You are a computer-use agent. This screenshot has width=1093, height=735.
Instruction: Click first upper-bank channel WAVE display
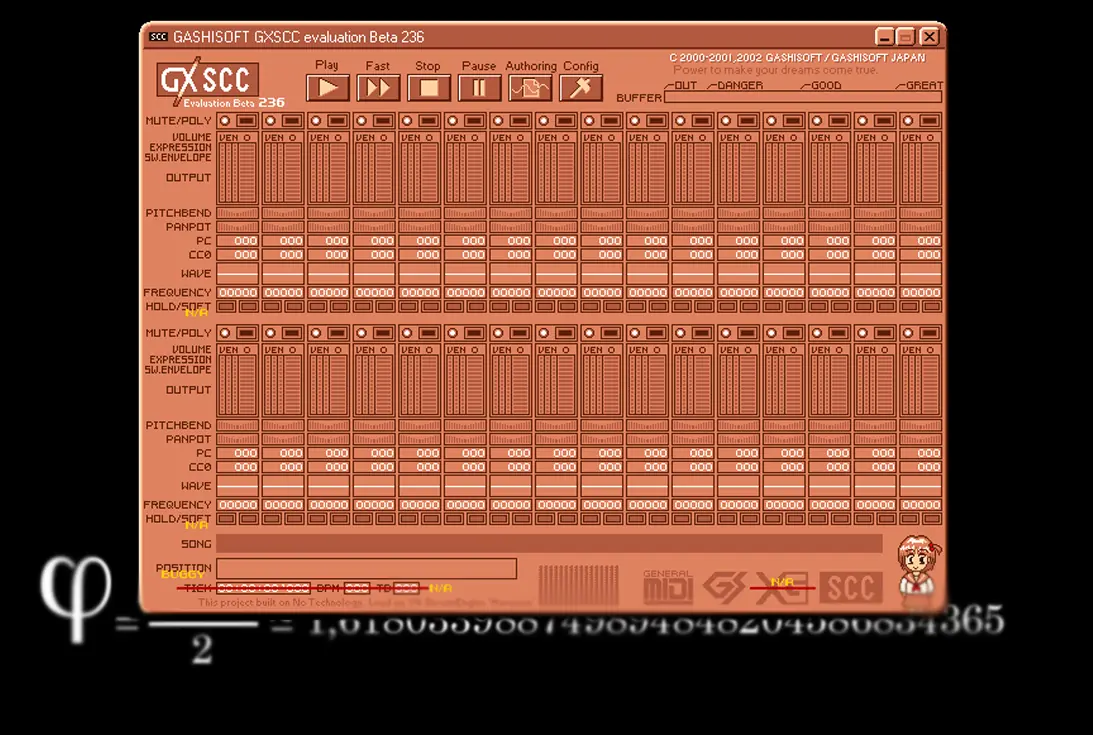point(238,273)
